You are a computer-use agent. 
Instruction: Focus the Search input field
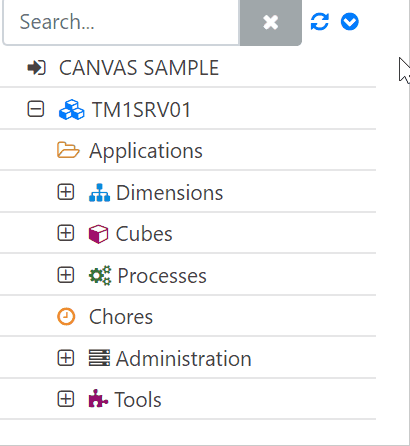[121, 22]
